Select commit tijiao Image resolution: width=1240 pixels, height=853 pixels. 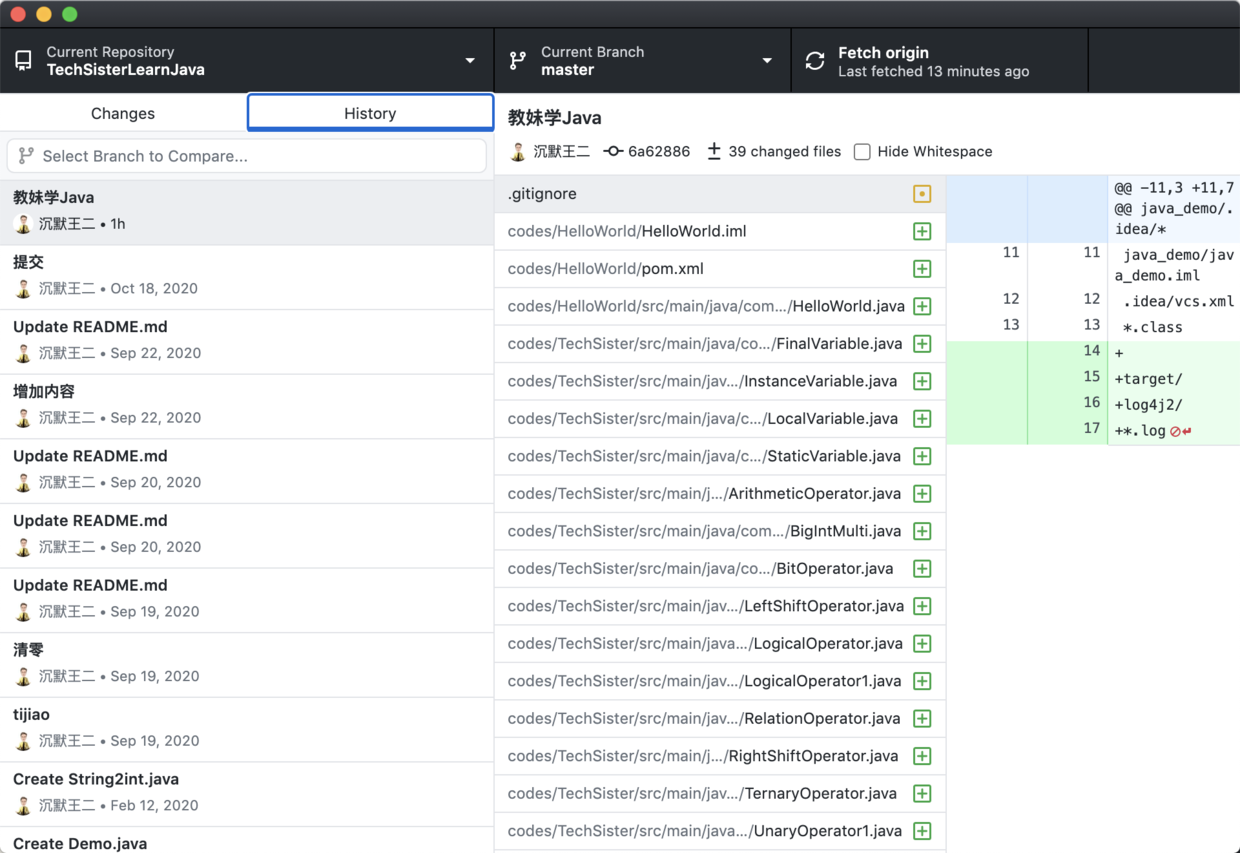tap(247, 730)
